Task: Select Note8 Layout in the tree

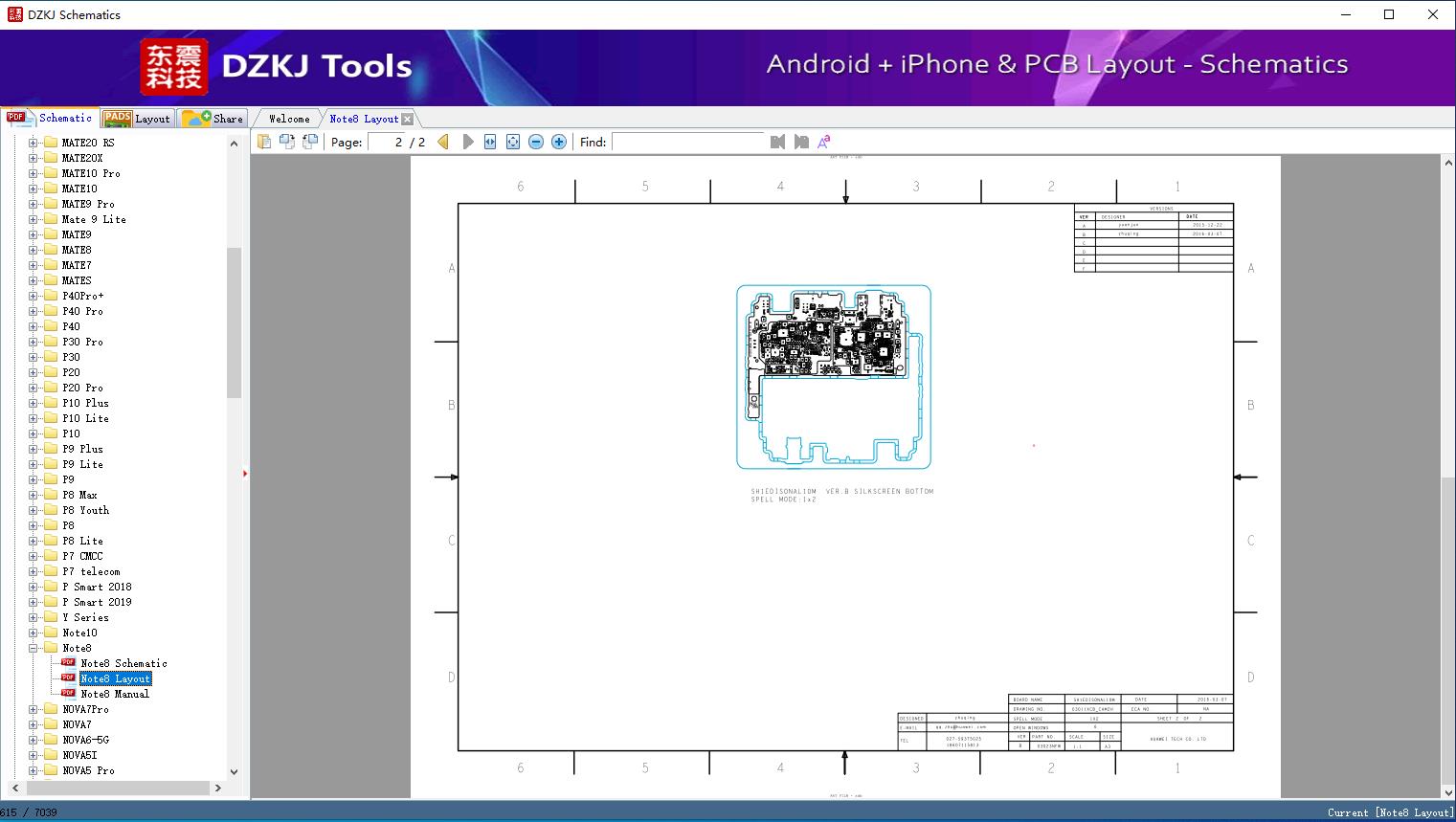Action: (x=115, y=678)
